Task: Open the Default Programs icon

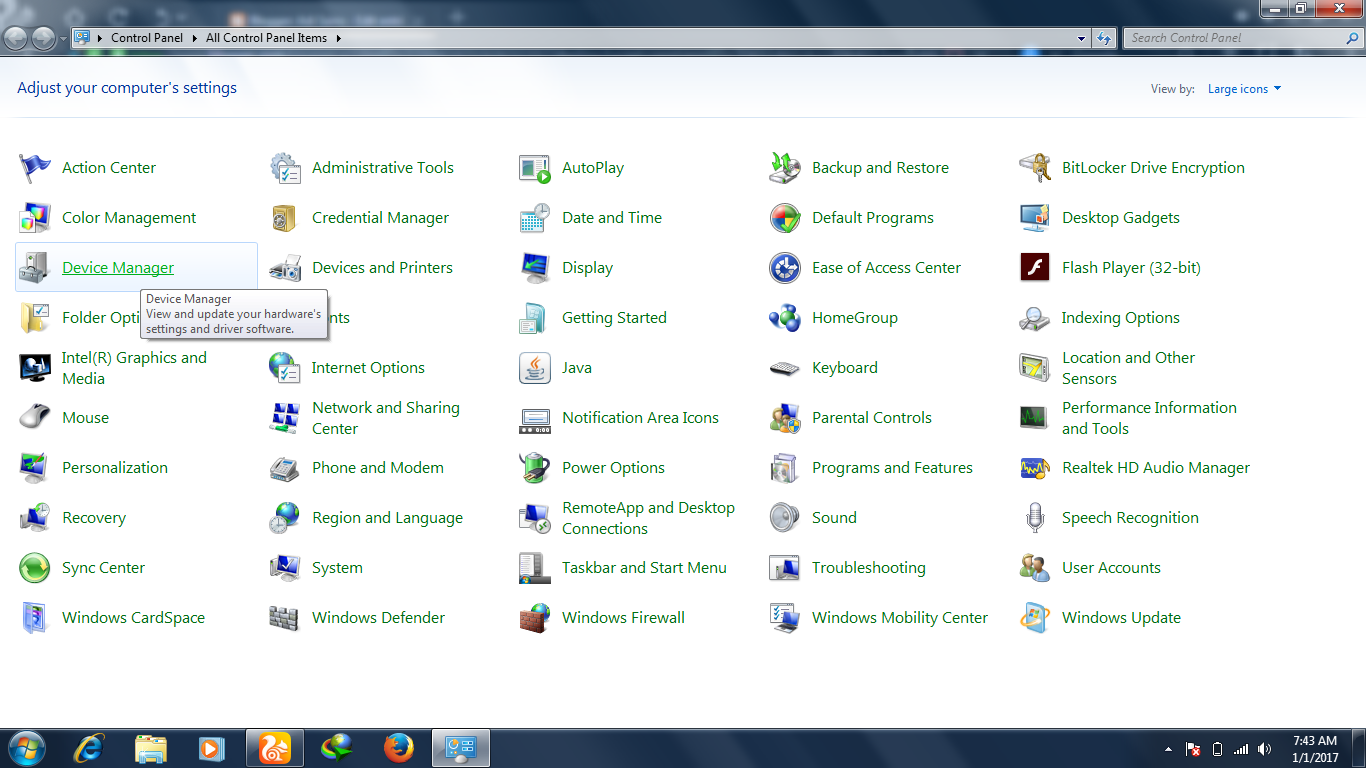Action: [x=785, y=218]
